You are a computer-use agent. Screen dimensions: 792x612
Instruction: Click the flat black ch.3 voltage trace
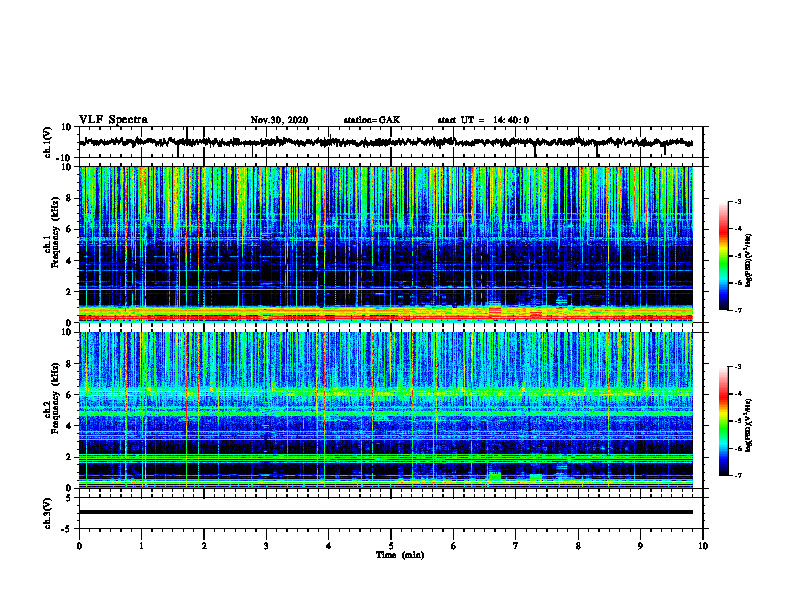(x=386, y=512)
